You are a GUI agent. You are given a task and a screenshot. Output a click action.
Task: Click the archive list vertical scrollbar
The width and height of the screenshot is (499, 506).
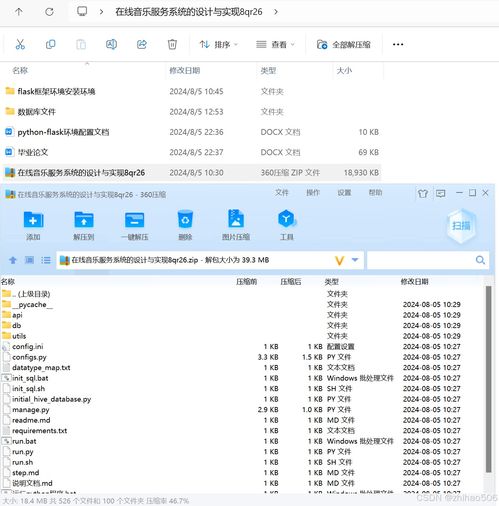tap(488, 379)
